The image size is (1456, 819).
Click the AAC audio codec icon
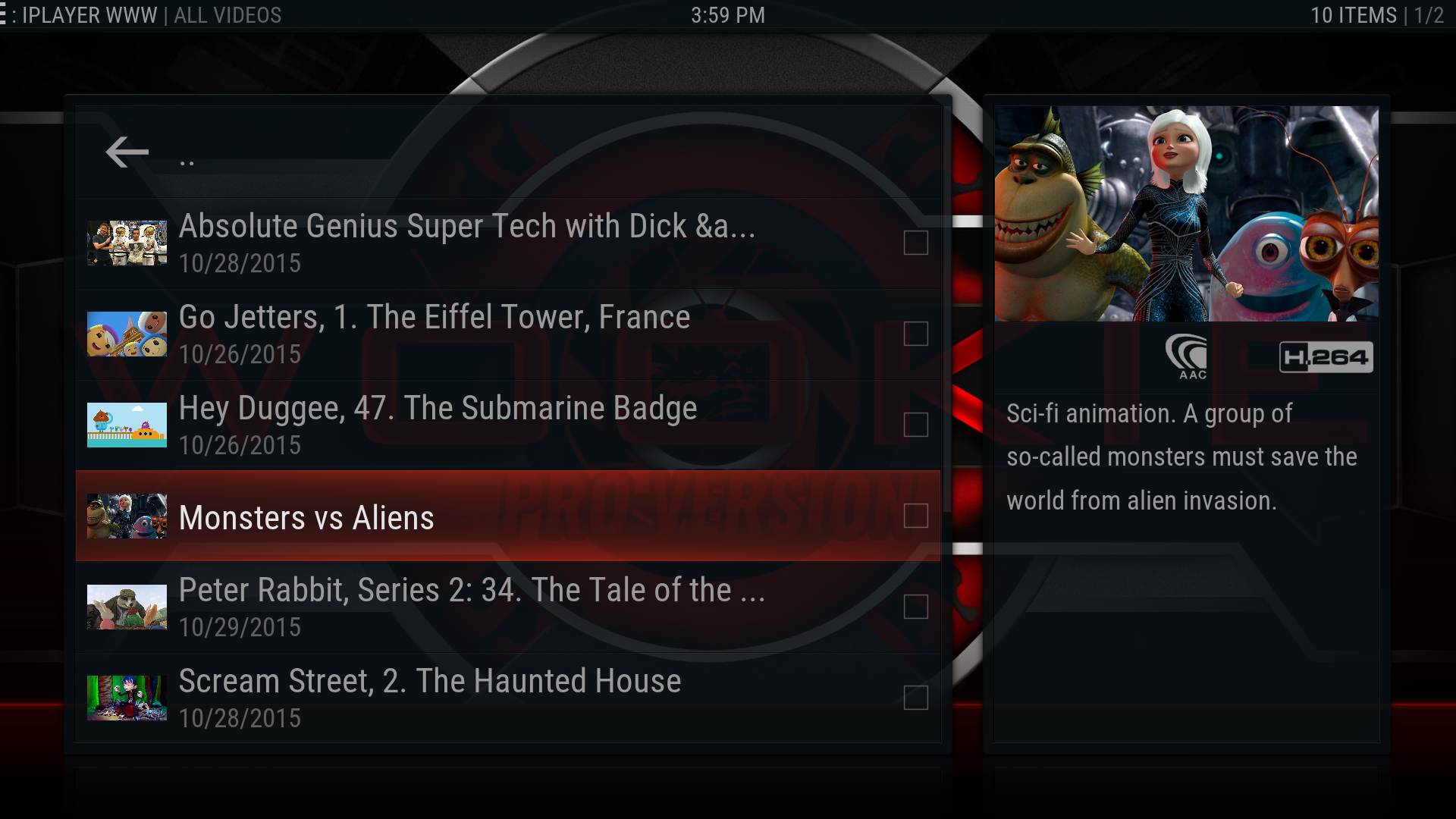pyautogui.click(x=1187, y=356)
